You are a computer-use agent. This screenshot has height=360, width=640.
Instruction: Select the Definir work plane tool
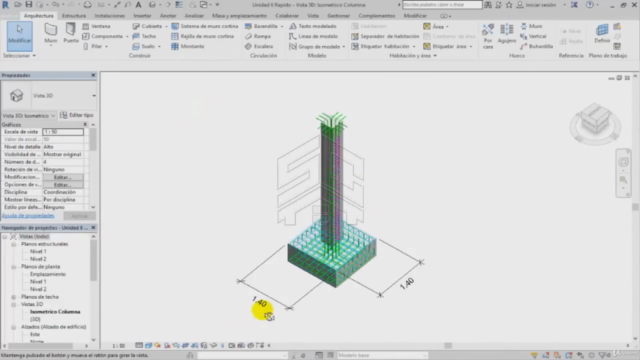pos(602,33)
